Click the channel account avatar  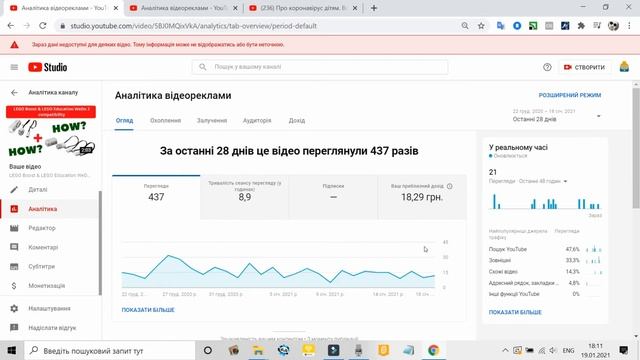pyautogui.click(x=624, y=67)
